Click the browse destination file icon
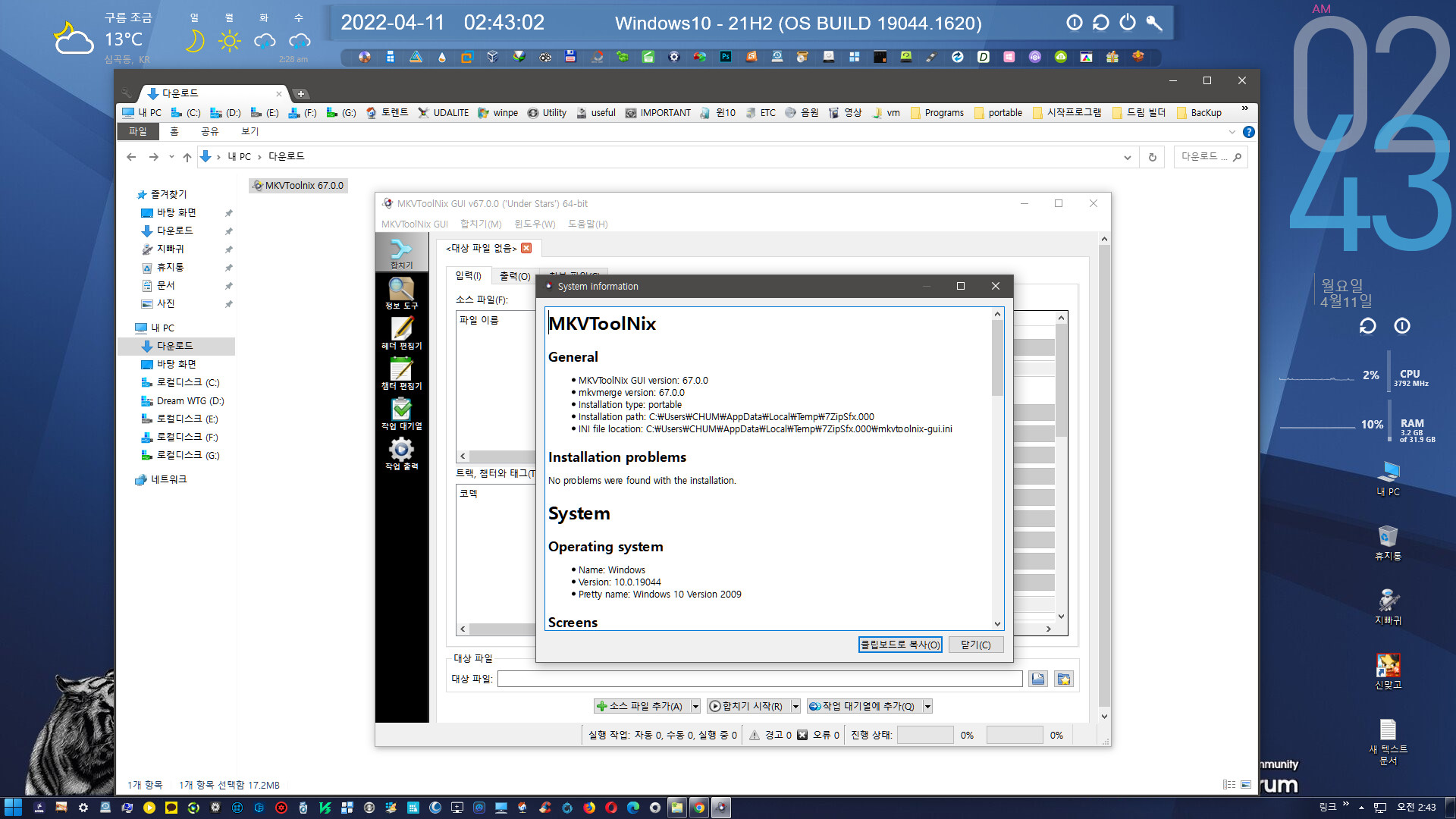The height and width of the screenshot is (819, 1456). tap(1038, 679)
